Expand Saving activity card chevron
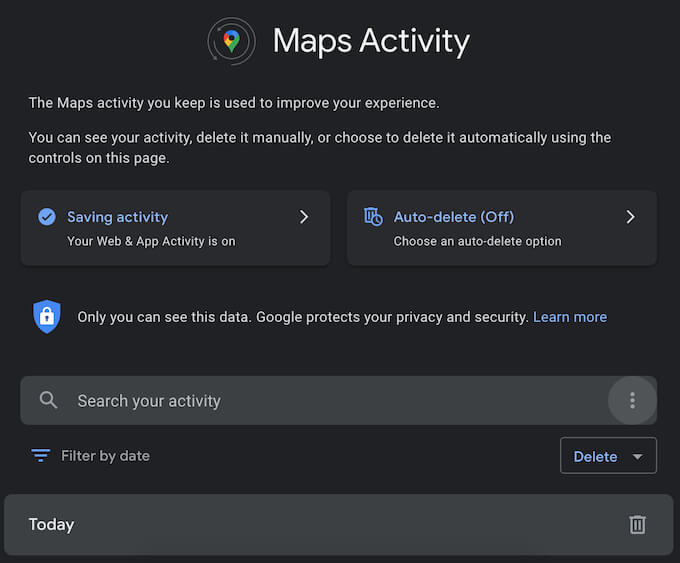 point(304,217)
